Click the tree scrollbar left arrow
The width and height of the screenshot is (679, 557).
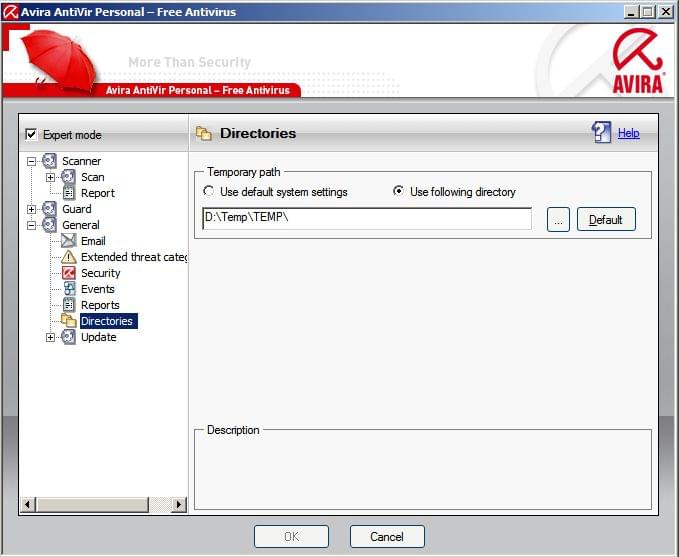(x=28, y=505)
